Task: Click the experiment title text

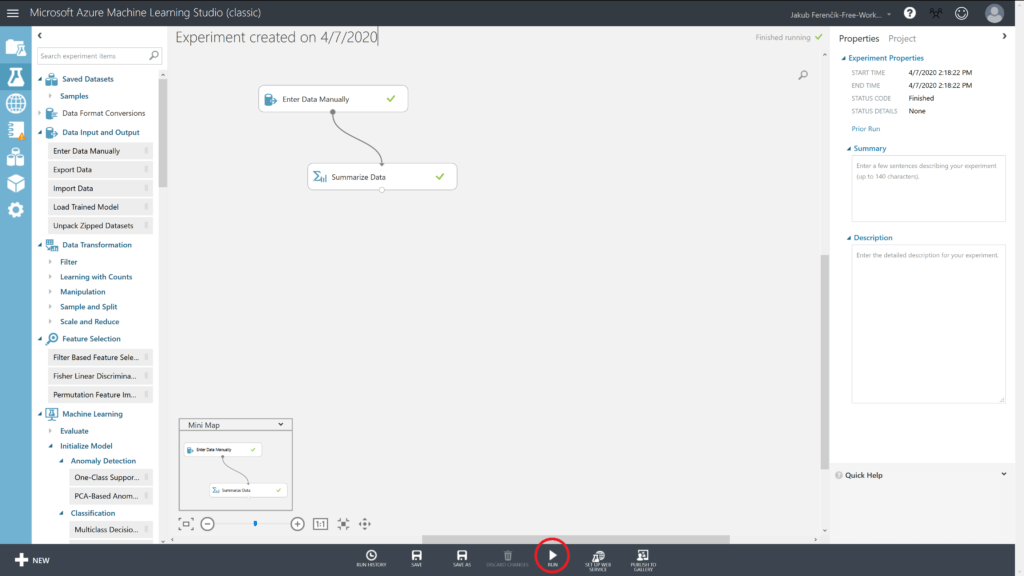Action: coord(276,37)
